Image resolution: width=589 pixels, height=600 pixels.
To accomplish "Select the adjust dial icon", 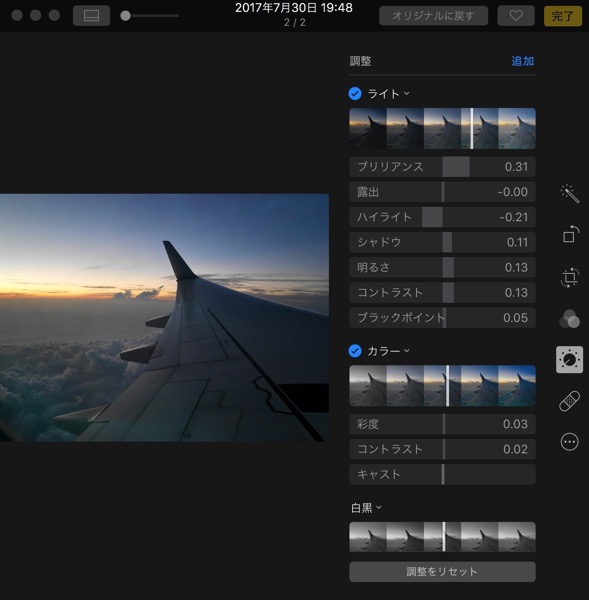I will coord(569,360).
